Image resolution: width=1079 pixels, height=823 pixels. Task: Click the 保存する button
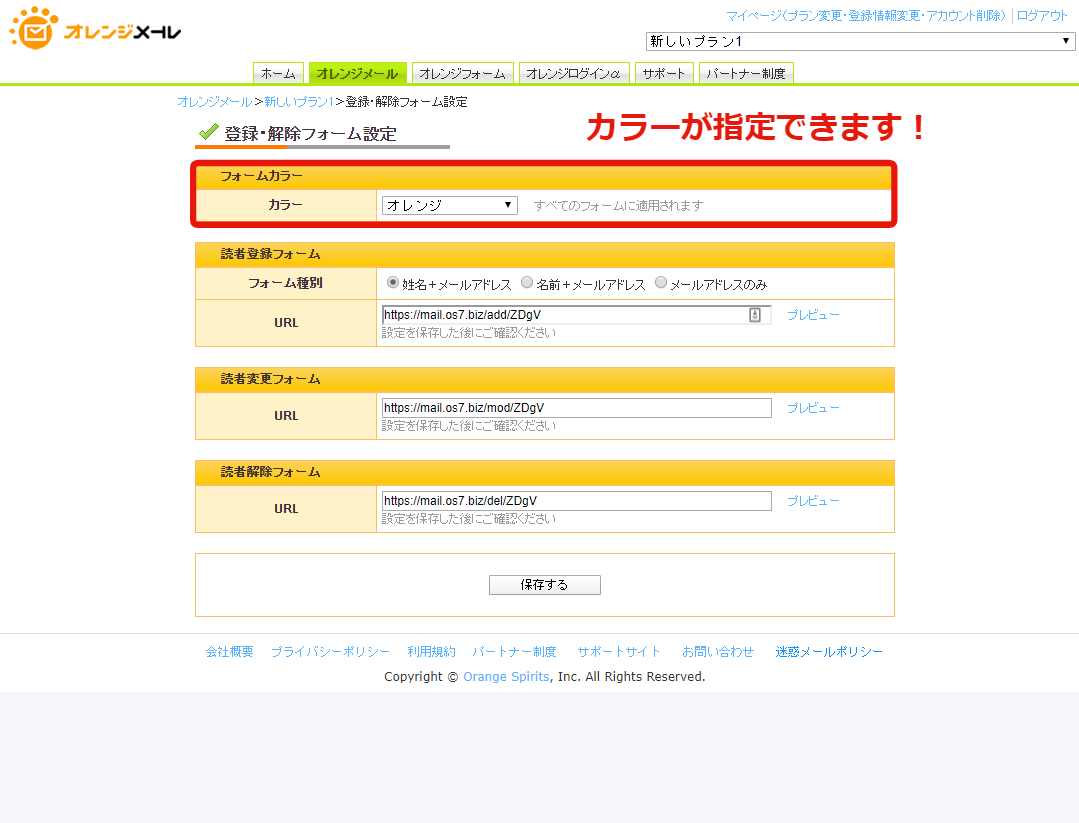pos(544,585)
